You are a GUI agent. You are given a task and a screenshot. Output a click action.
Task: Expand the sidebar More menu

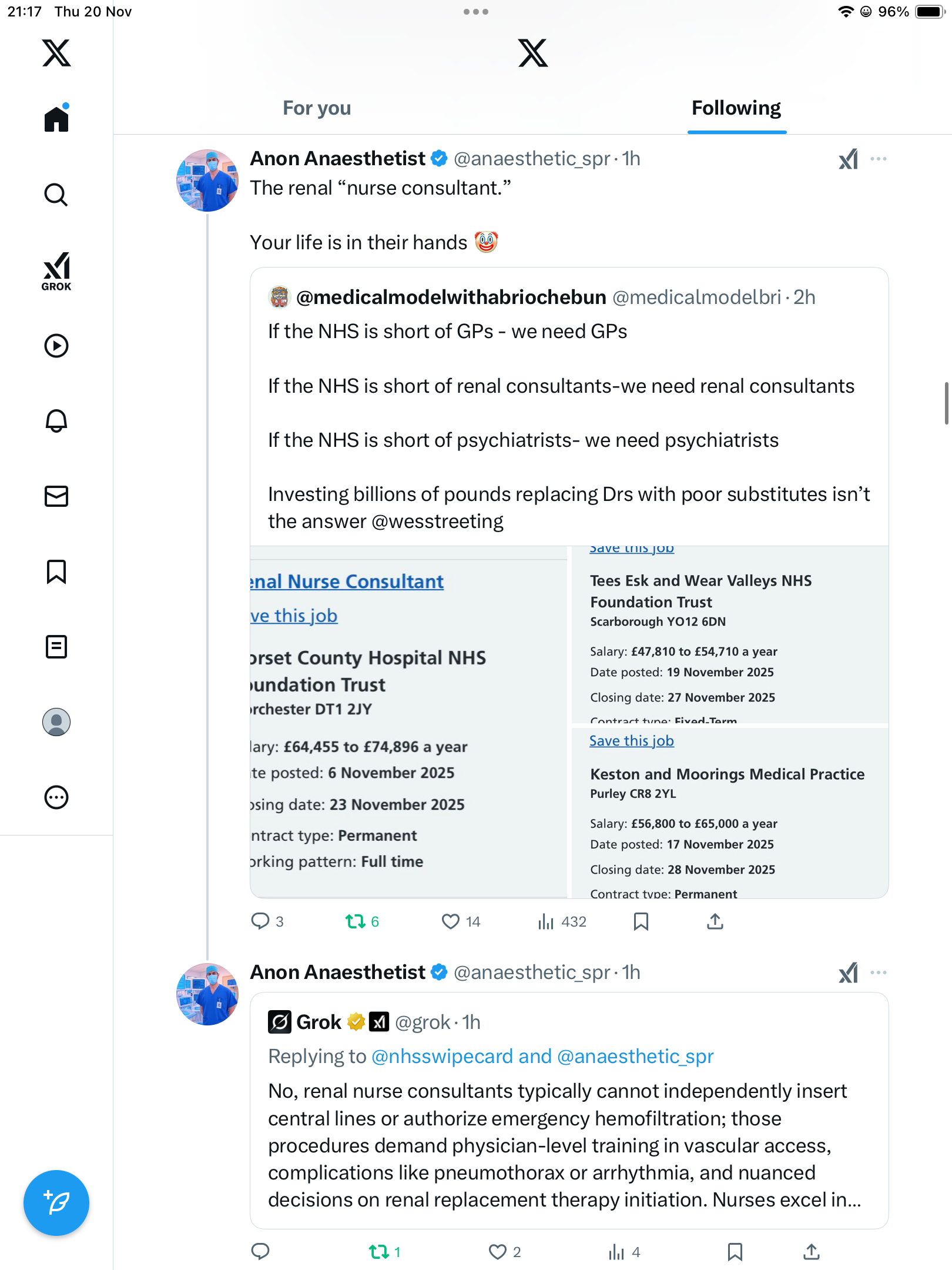[x=56, y=797]
